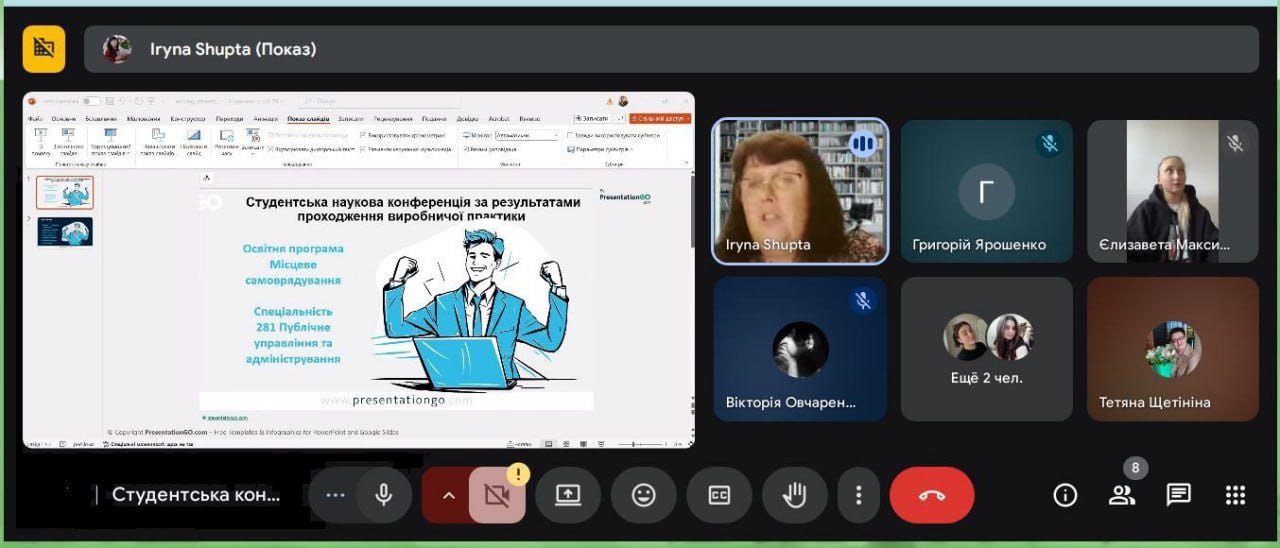Viewport: 1280px width, 548px height.
Task: Open the Файл menu in PowerPoint
Action: click(x=35, y=118)
